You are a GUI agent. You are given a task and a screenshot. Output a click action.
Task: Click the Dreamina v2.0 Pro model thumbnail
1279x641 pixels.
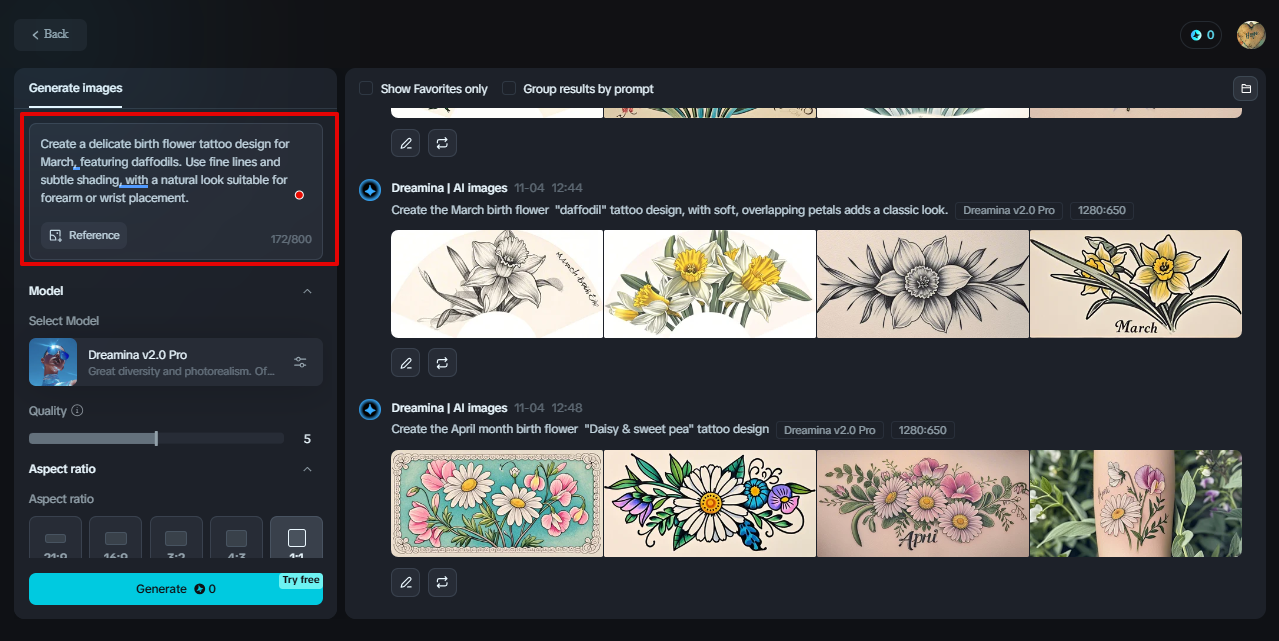tap(53, 362)
